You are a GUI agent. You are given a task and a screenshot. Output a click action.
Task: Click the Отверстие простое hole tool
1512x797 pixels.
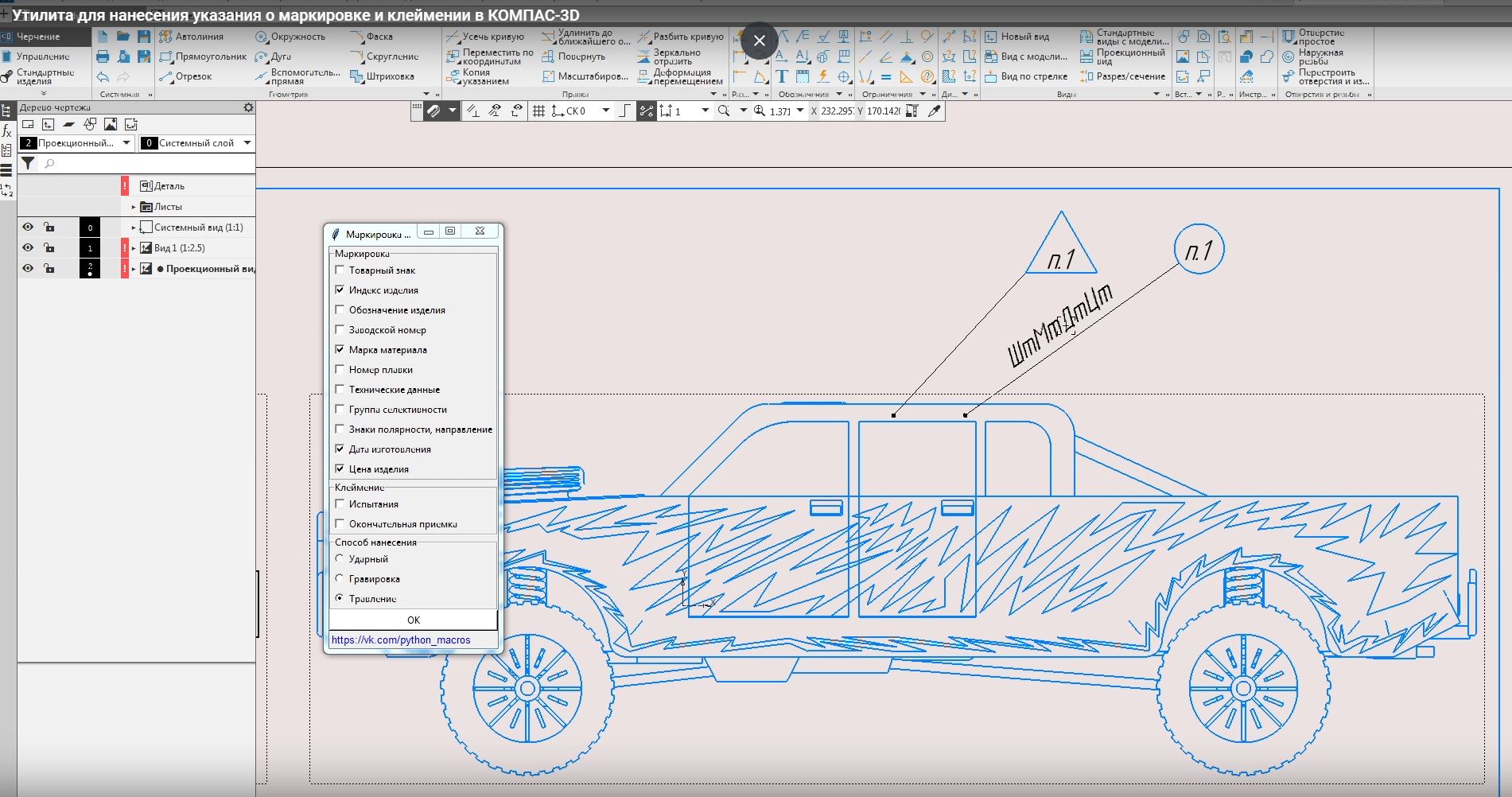click(1314, 37)
